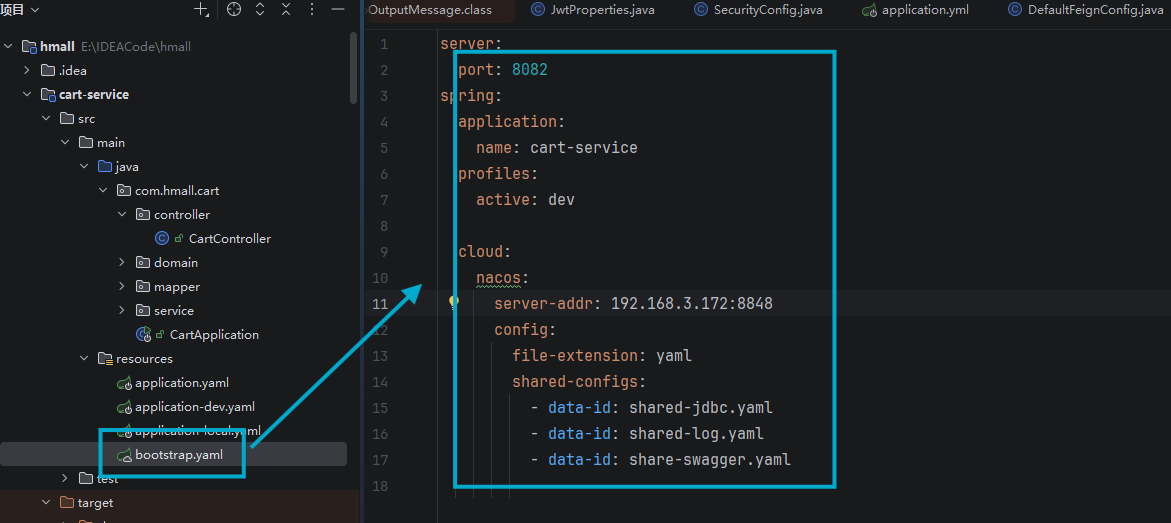Click the text 'name: cart-service'
The image size is (1171, 523).
click(557, 147)
